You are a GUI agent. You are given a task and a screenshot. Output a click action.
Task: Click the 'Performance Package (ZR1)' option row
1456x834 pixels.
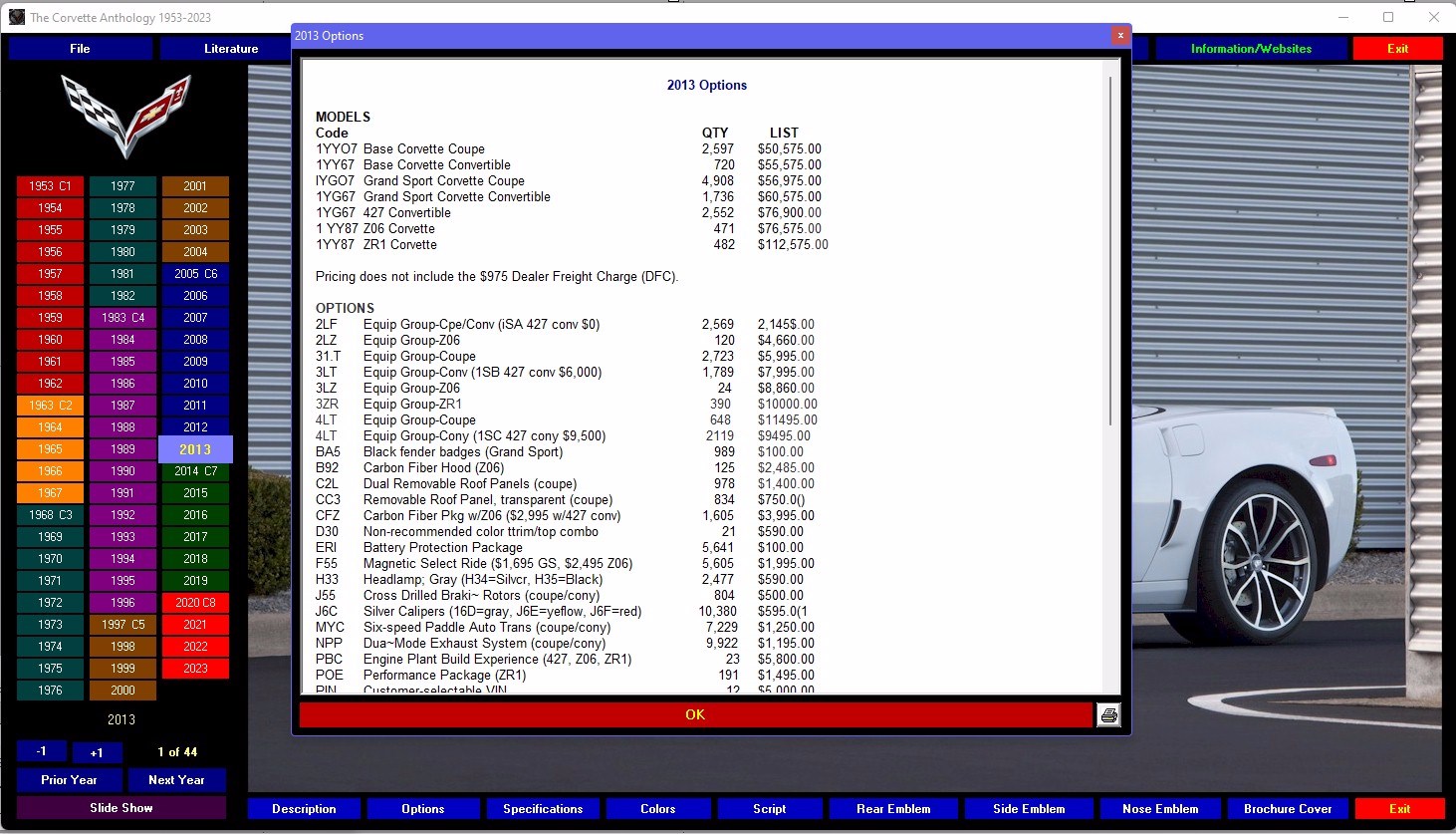pyautogui.click(x=565, y=676)
